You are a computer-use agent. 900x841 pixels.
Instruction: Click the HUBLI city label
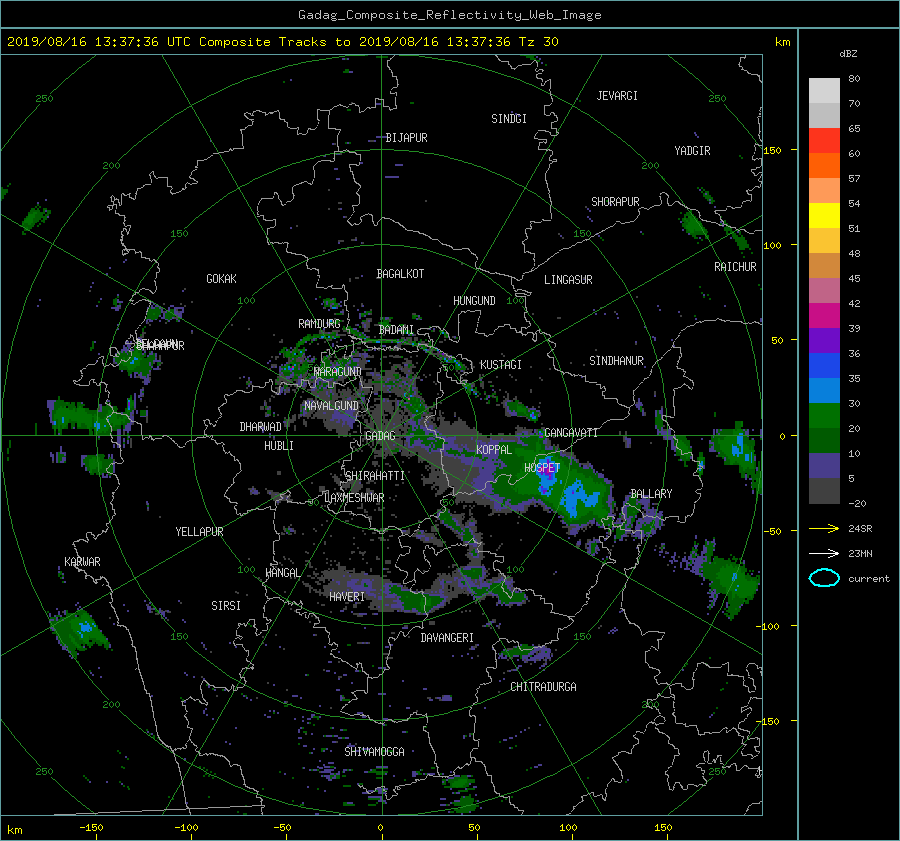click(279, 446)
